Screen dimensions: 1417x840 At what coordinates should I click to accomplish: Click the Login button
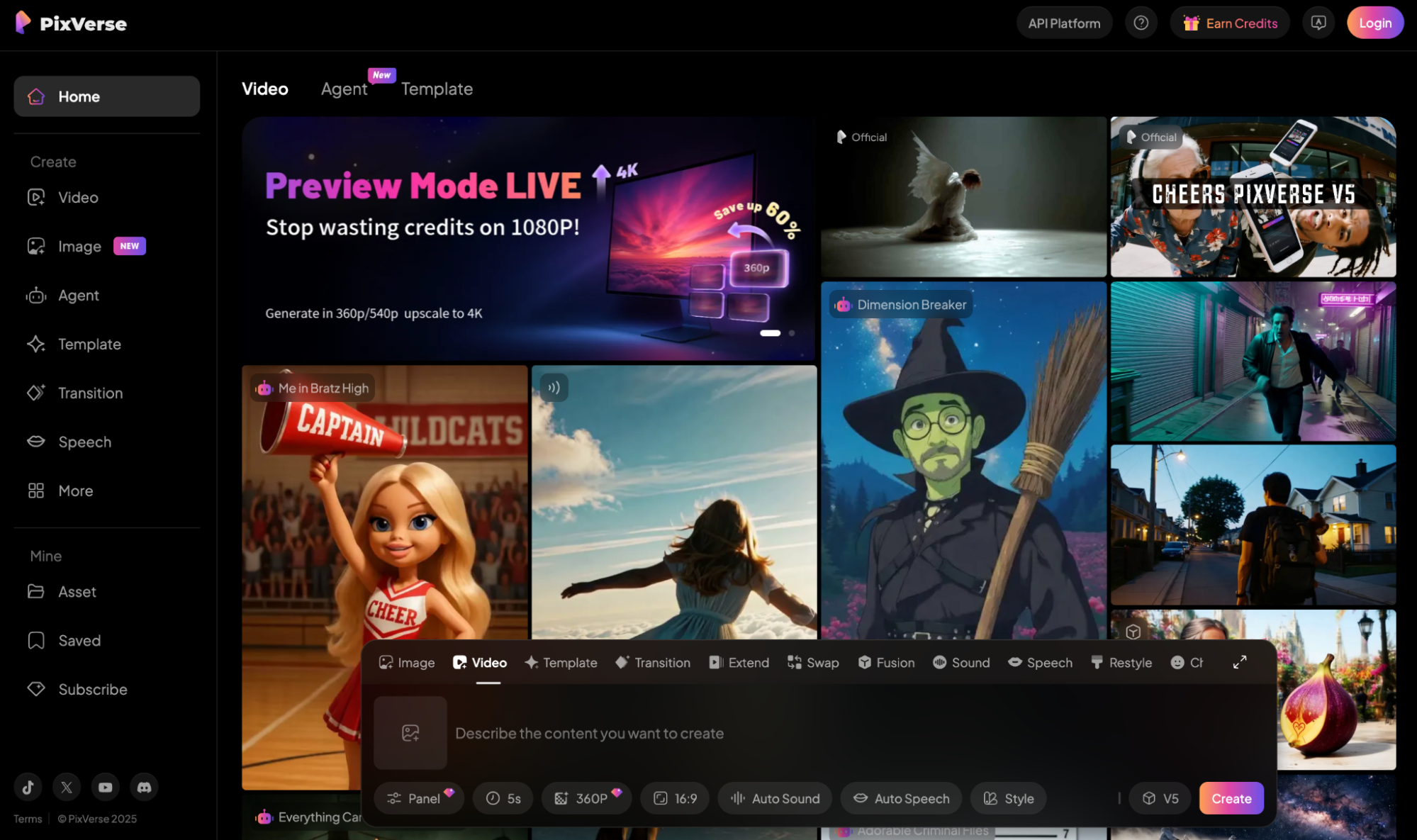pos(1375,23)
